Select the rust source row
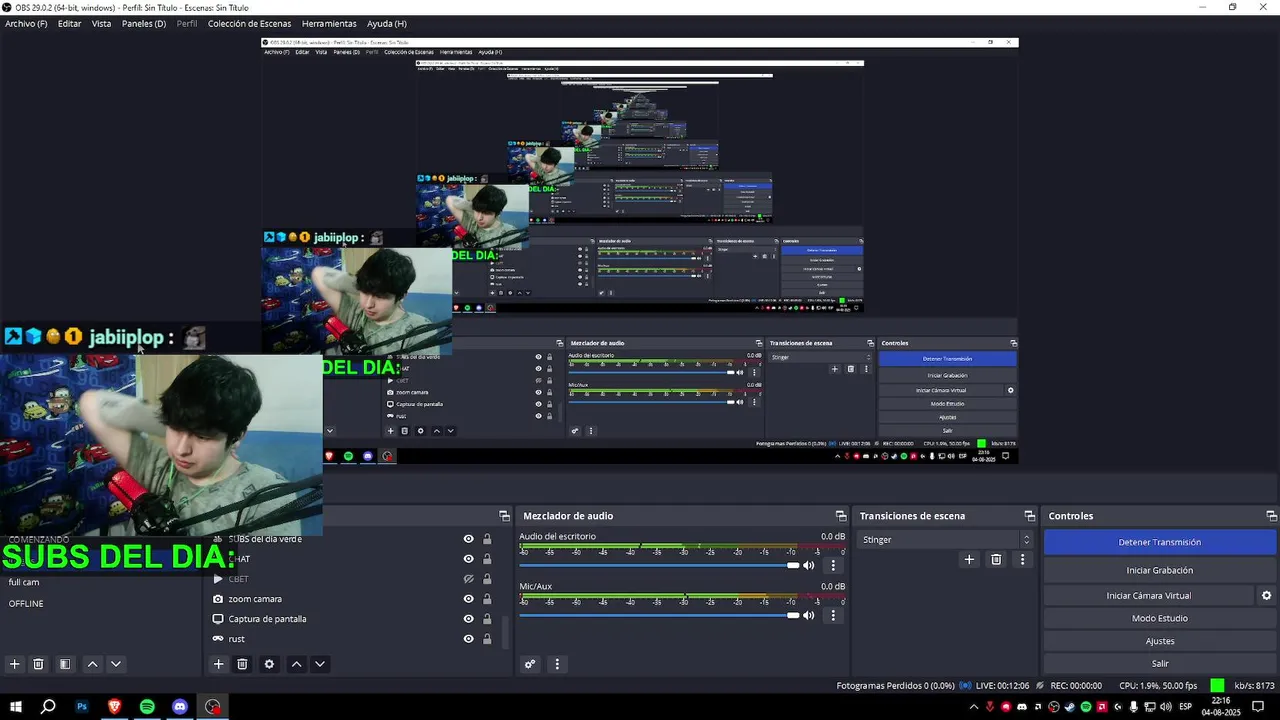Screen dimensions: 1280x720 [355, 639]
